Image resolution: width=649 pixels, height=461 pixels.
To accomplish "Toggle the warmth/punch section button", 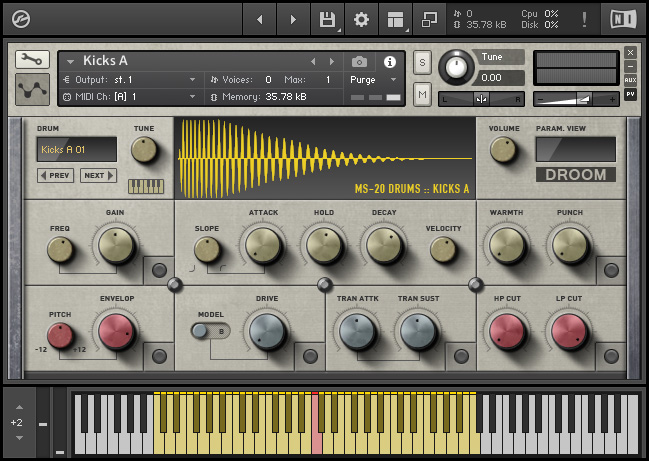I will point(611,270).
